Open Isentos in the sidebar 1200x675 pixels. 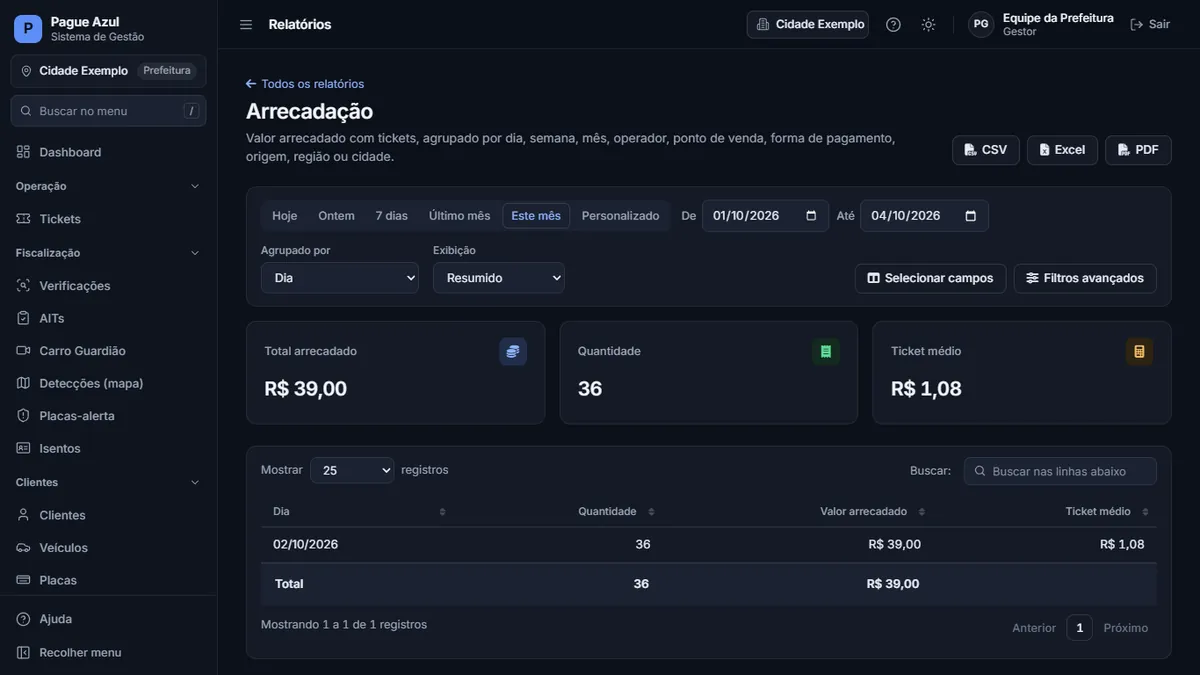coord(108,448)
